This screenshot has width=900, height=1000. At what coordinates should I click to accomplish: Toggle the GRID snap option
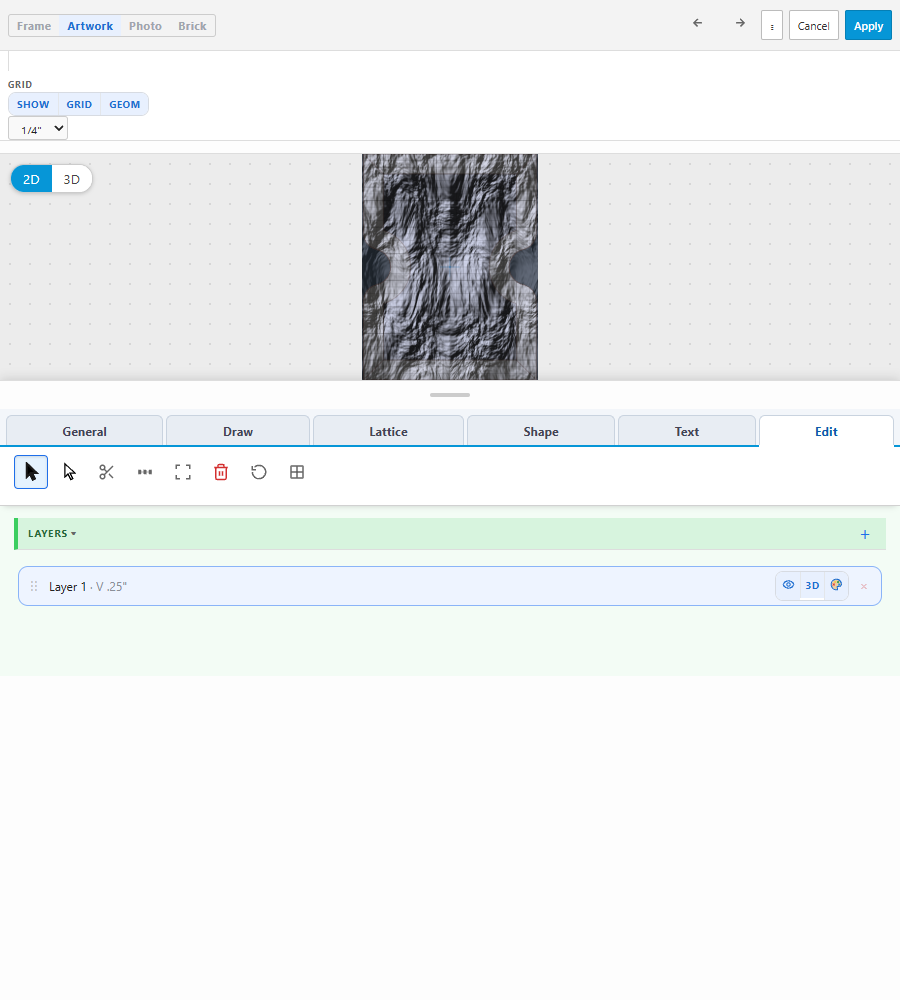[79, 105]
